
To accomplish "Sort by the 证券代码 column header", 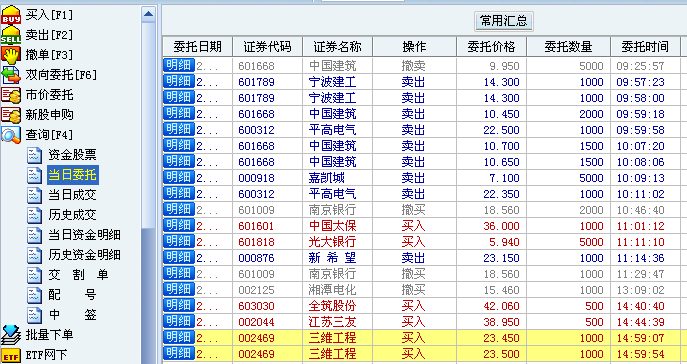I will (267, 46).
